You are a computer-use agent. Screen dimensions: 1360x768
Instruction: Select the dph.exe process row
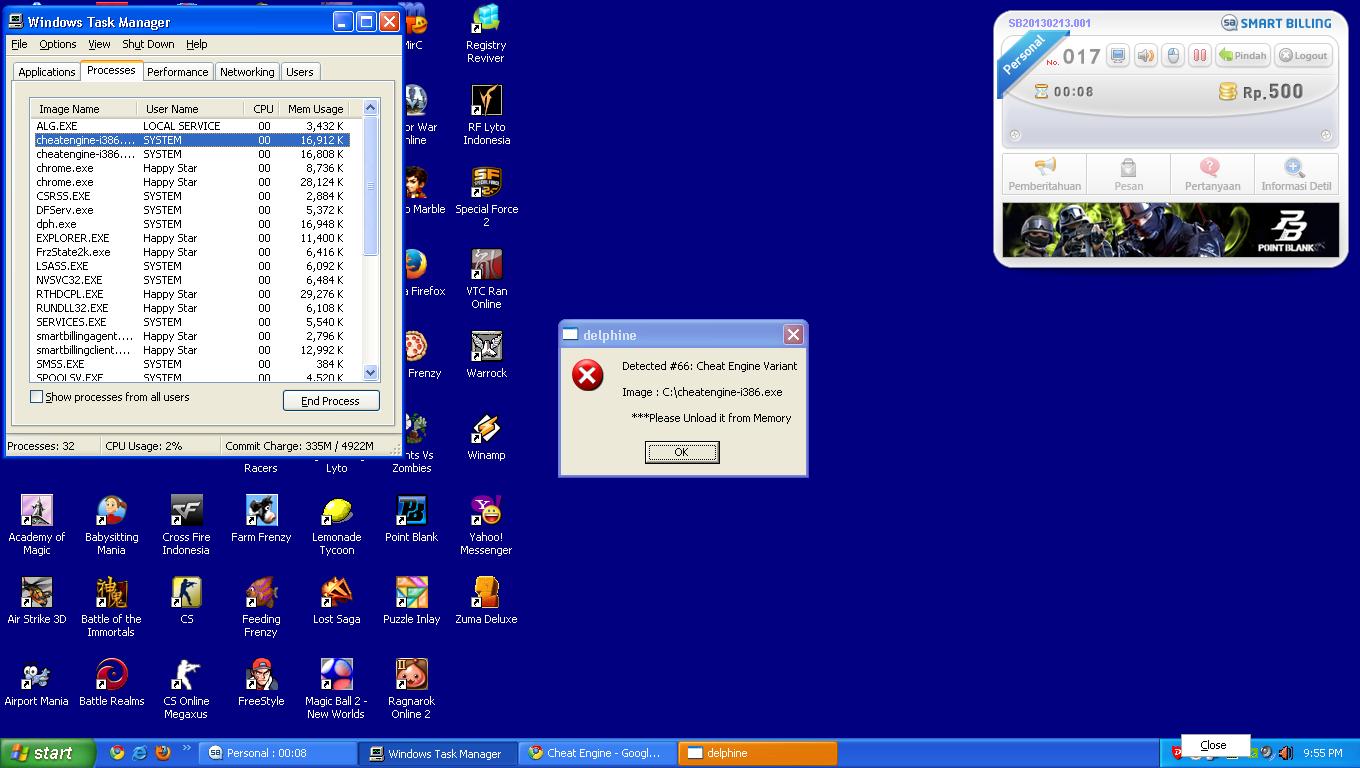click(x=191, y=224)
